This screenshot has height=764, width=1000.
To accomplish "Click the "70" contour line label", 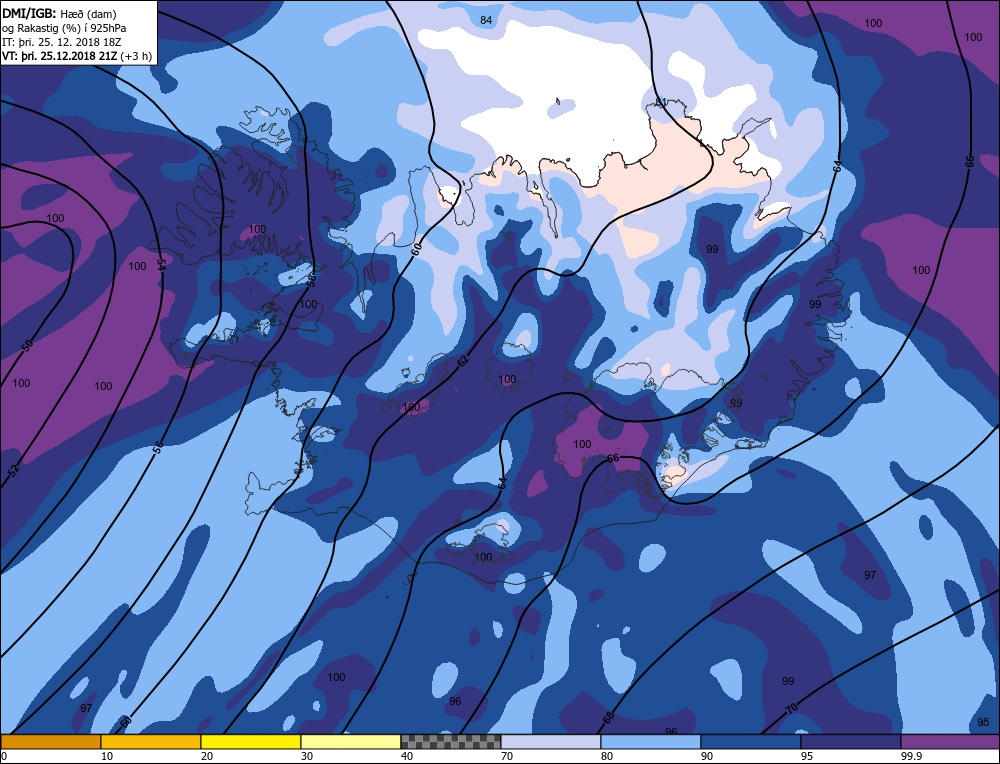I will (791, 709).
